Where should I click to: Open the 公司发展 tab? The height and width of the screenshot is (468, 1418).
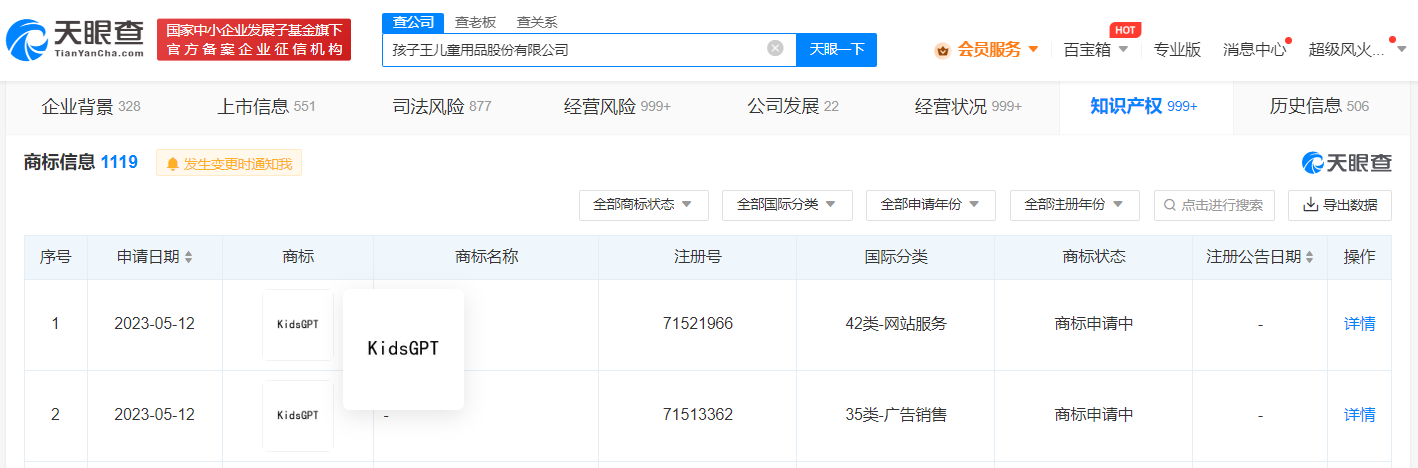point(792,107)
